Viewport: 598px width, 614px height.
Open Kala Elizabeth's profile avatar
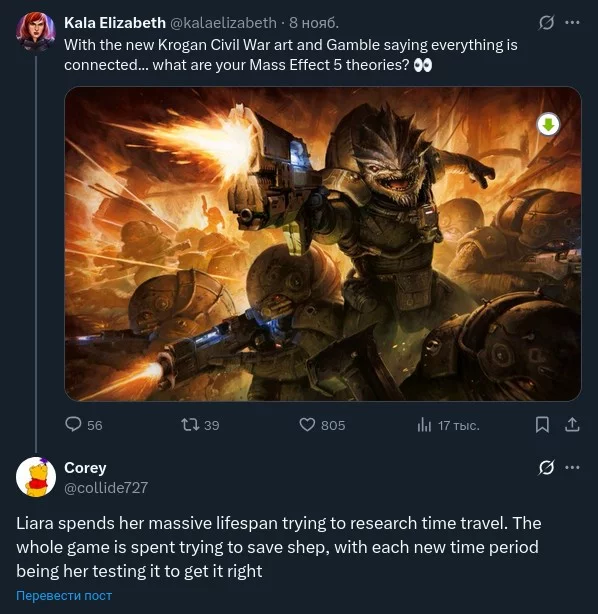coord(36,31)
